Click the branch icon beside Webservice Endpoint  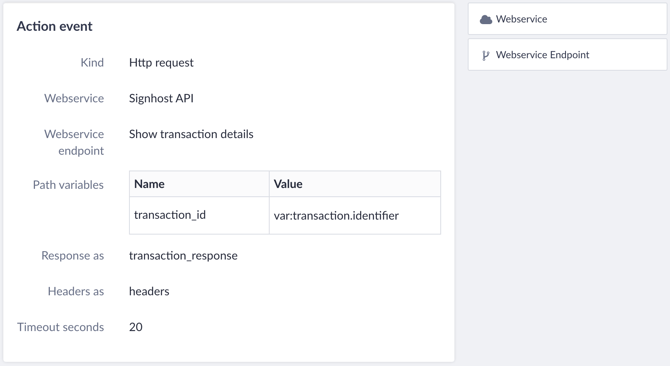(x=485, y=55)
